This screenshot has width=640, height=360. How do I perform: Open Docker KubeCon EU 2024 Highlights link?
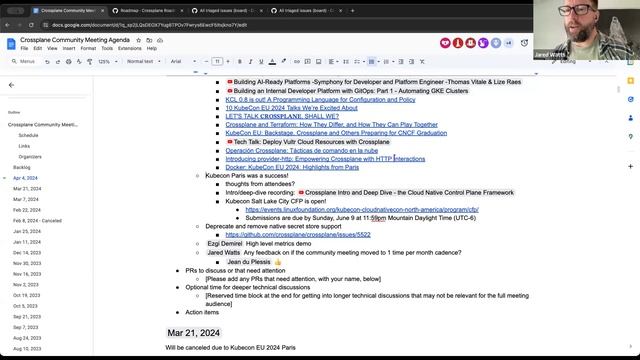click(292, 167)
